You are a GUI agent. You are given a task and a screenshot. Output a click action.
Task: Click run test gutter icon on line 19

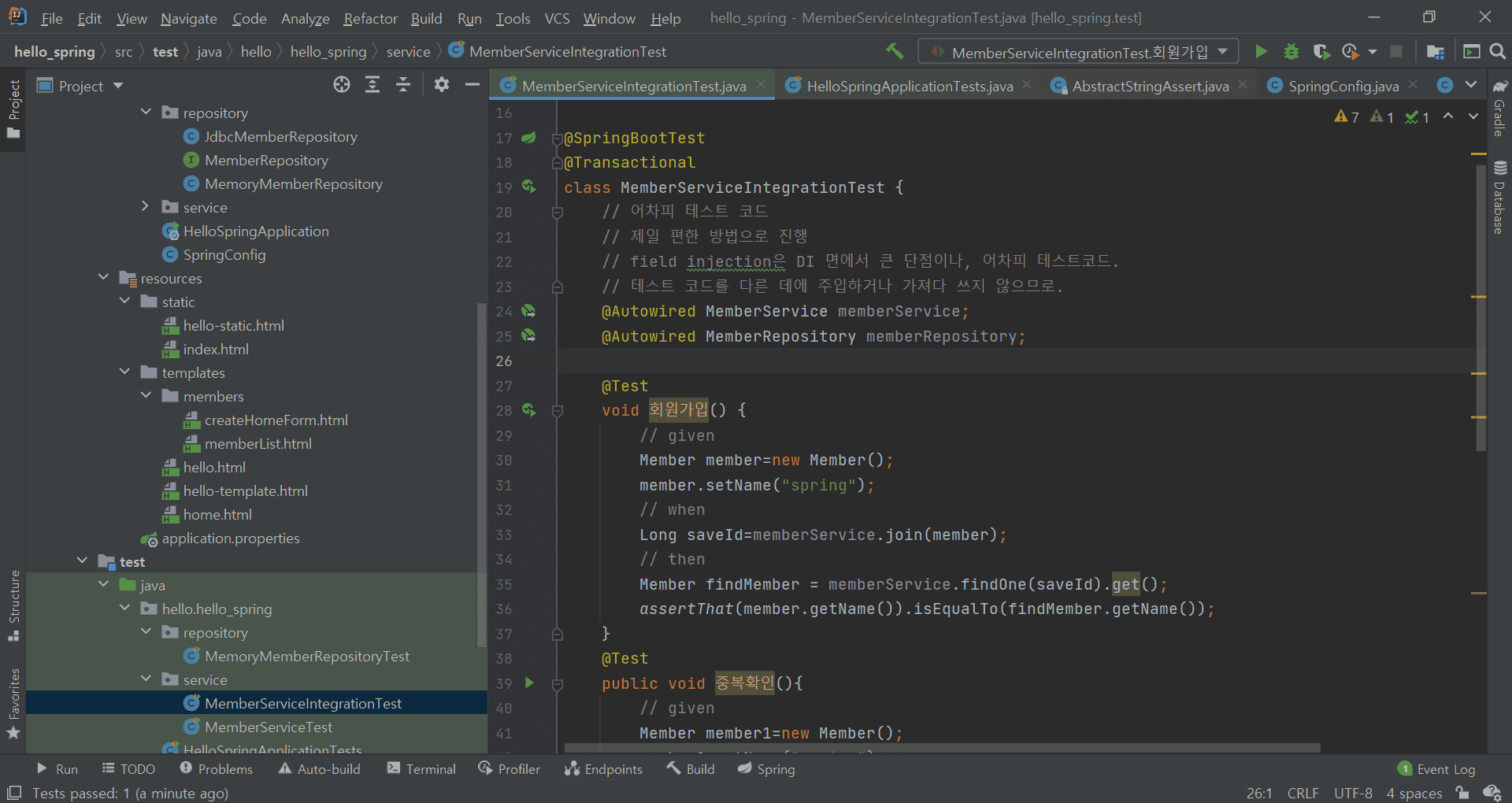[528, 187]
